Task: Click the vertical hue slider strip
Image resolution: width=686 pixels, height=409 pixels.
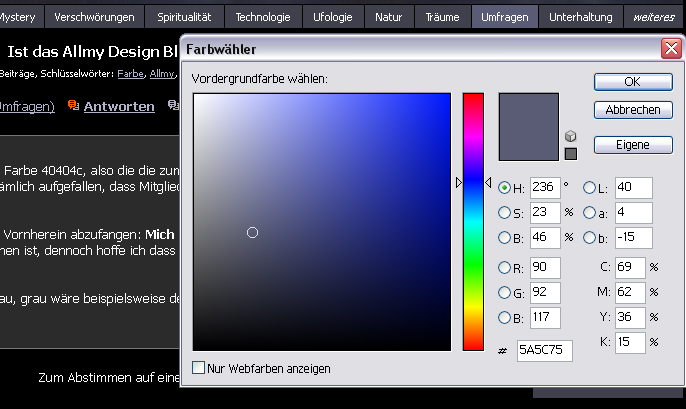Action: (x=473, y=222)
